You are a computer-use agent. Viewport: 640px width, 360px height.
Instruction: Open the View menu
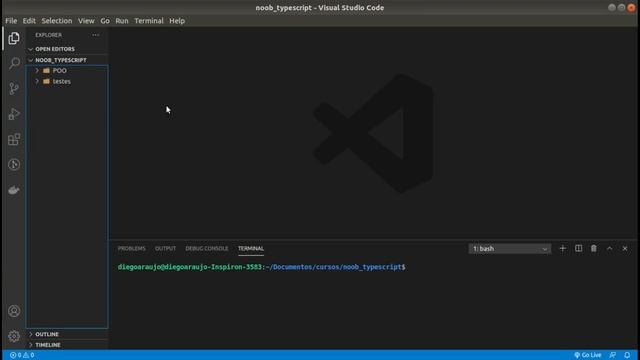click(86, 21)
